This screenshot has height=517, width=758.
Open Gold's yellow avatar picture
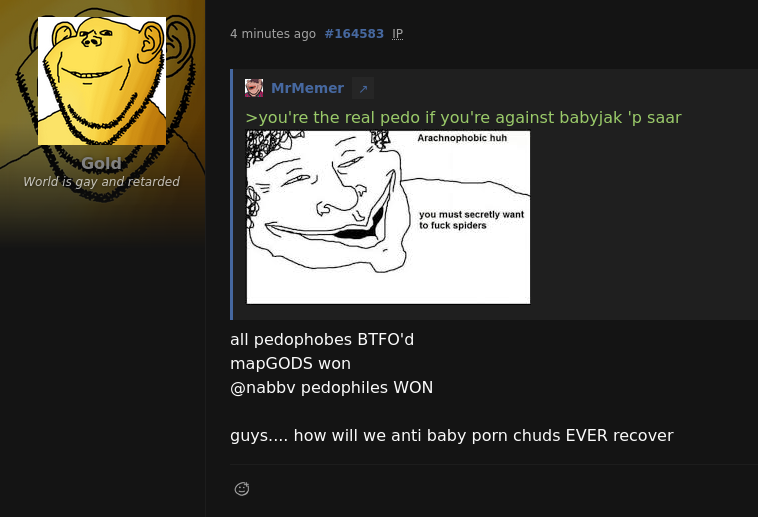pyautogui.click(x=102, y=81)
